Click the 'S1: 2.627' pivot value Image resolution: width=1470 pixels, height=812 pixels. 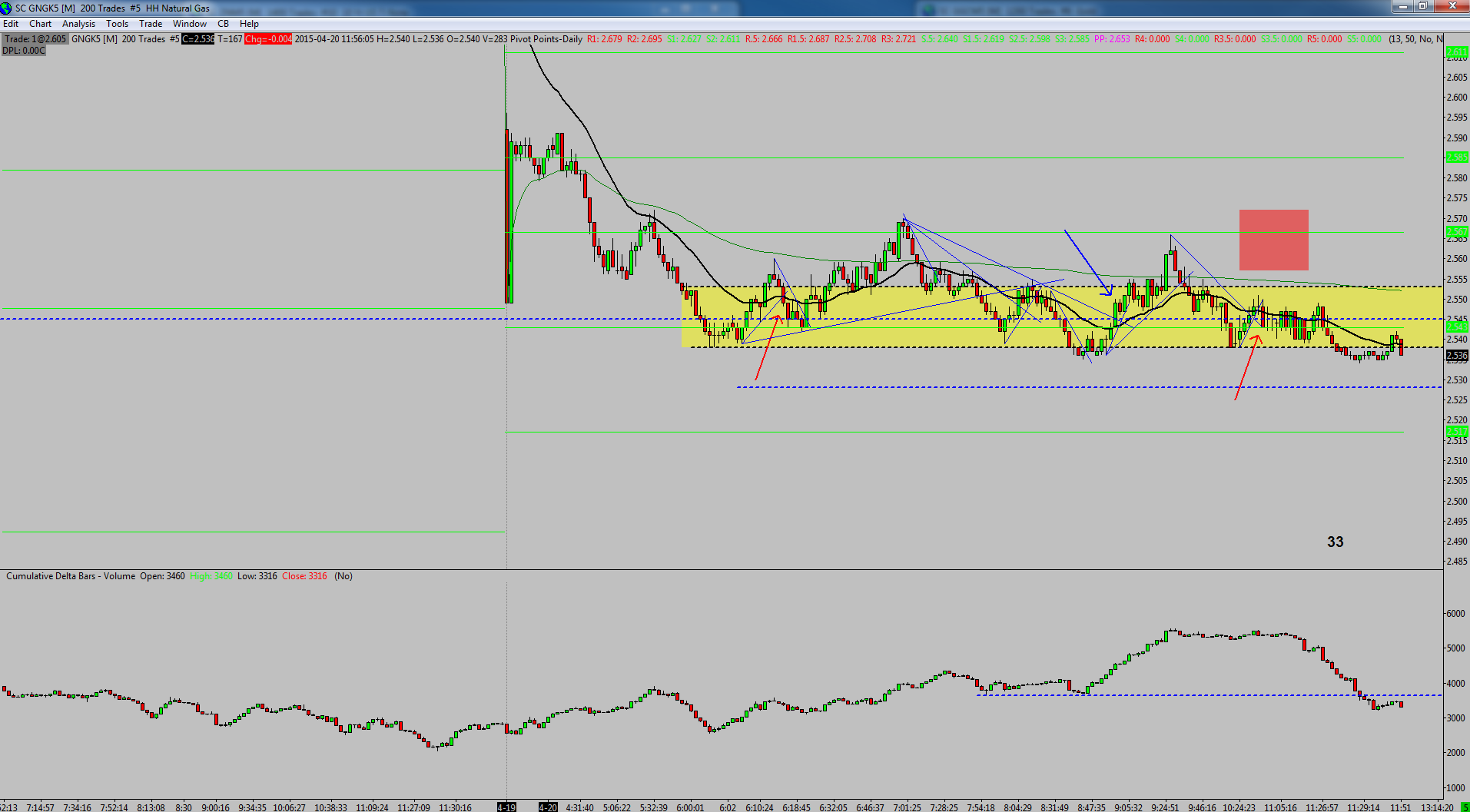[x=684, y=39]
